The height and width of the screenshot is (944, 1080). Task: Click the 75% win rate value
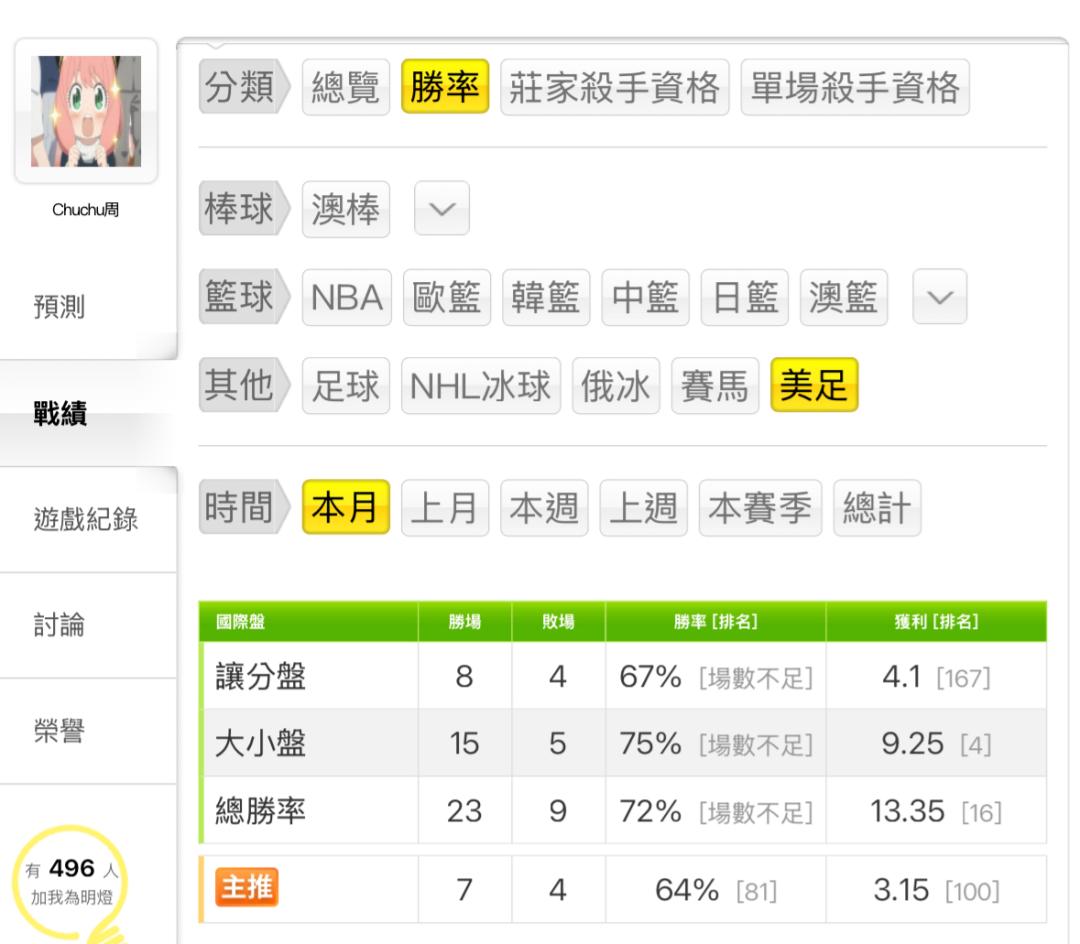click(x=650, y=744)
